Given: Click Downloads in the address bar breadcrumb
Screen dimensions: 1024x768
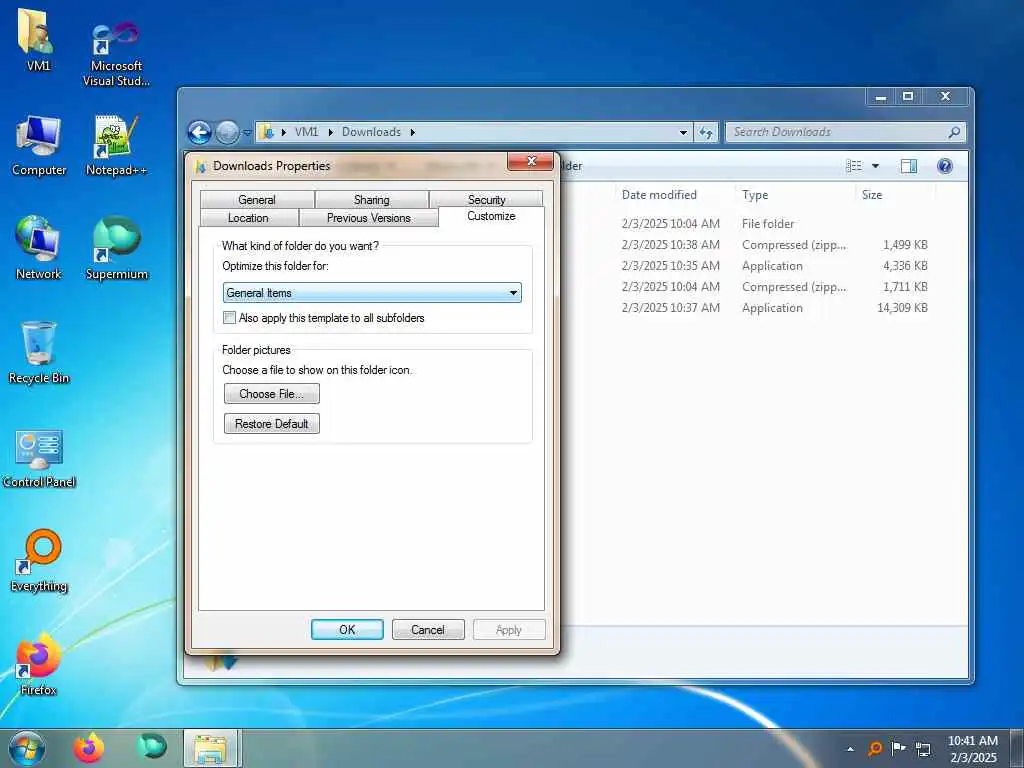Looking at the screenshot, I should click(371, 132).
